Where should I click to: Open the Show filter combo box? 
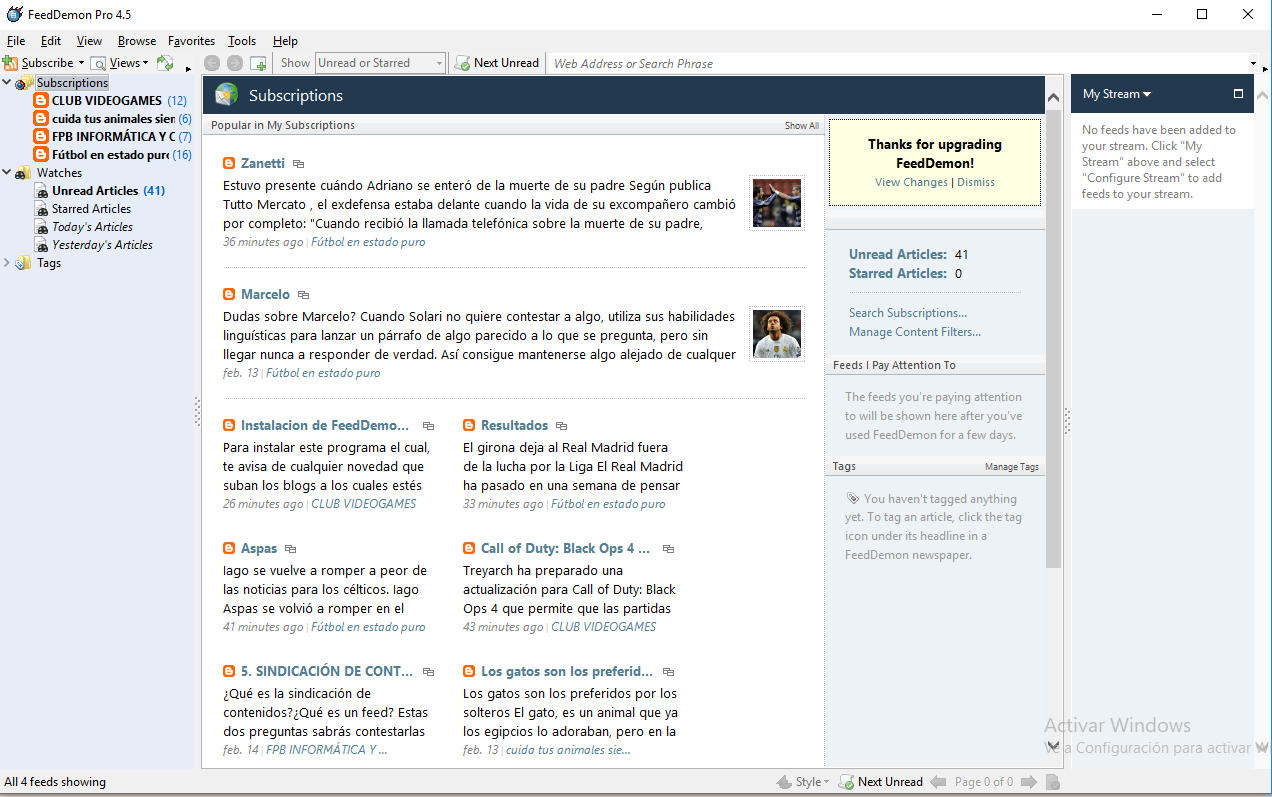pos(381,63)
